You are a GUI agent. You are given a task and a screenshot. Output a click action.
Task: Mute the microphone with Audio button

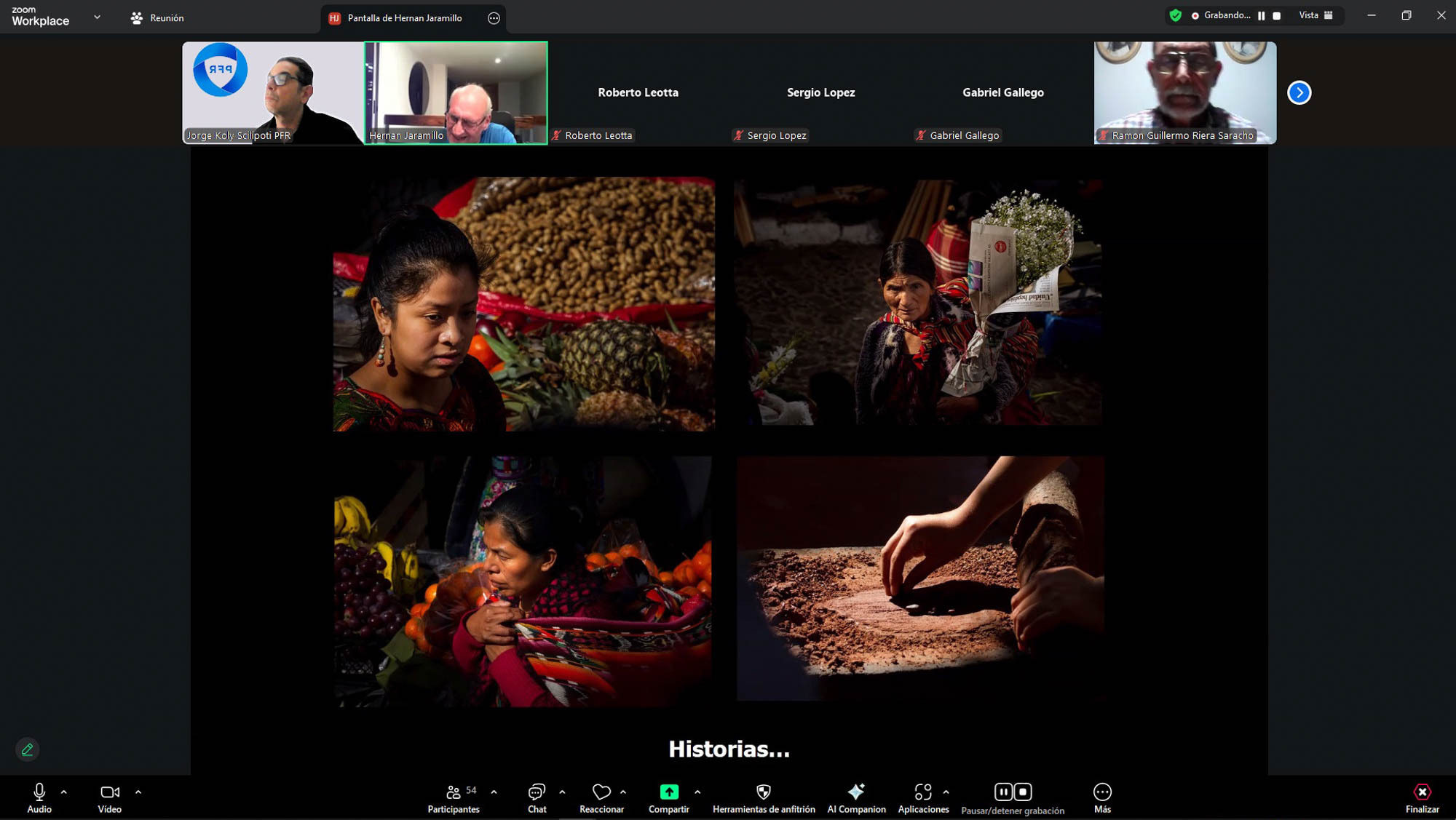pyautogui.click(x=39, y=792)
